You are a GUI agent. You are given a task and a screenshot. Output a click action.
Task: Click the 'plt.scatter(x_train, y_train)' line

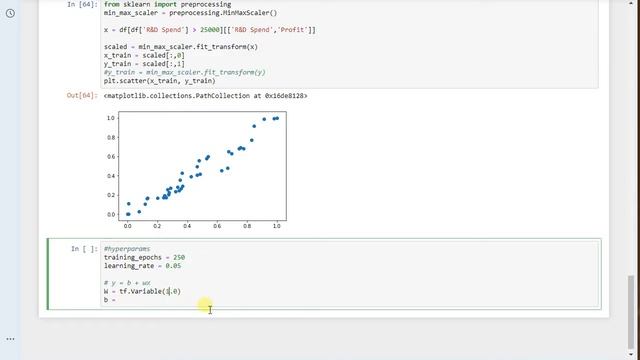coord(160,81)
